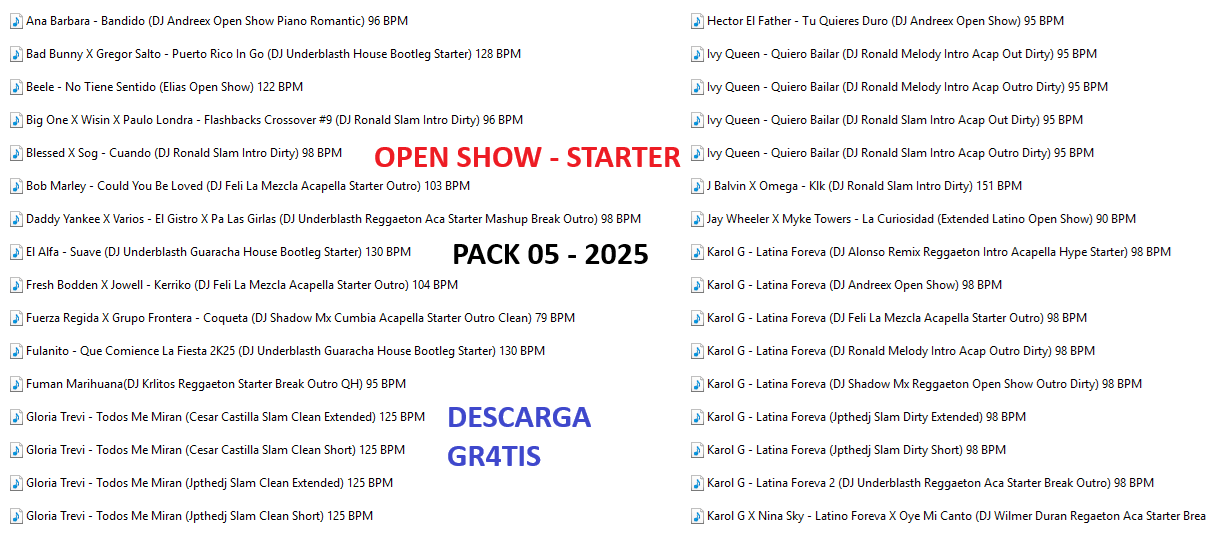Select file name Karol G Latina Foreva DJ Feli La Mezcla
This screenshot has width=1206, height=535.
tap(897, 318)
